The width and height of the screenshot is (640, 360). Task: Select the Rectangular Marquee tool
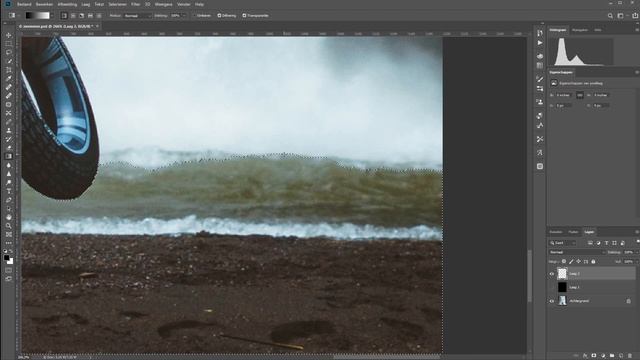pos(9,44)
